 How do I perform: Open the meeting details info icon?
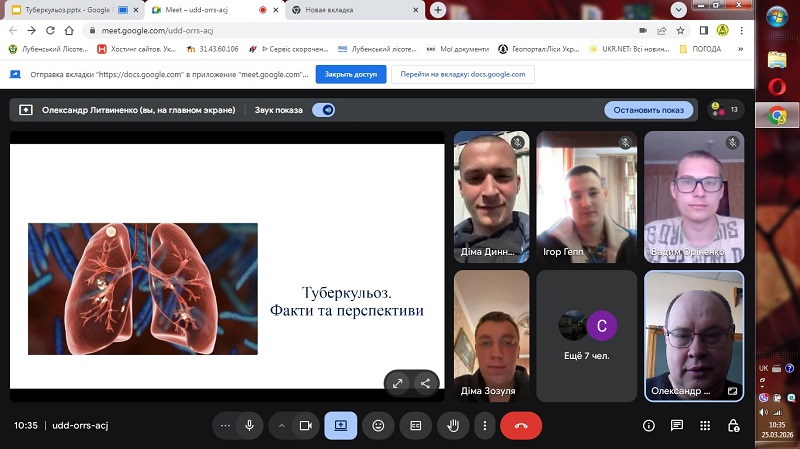tap(648, 425)
